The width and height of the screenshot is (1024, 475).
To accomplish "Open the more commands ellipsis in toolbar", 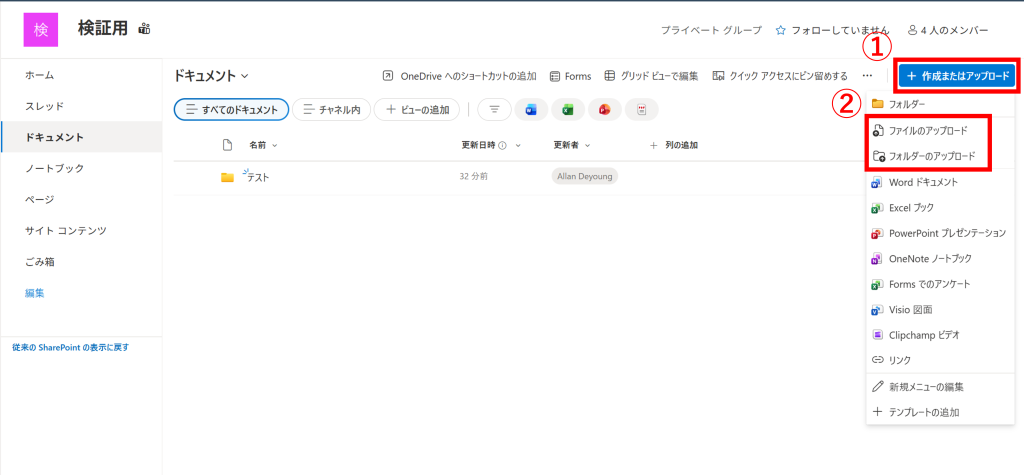I will (x=867, y=76).
